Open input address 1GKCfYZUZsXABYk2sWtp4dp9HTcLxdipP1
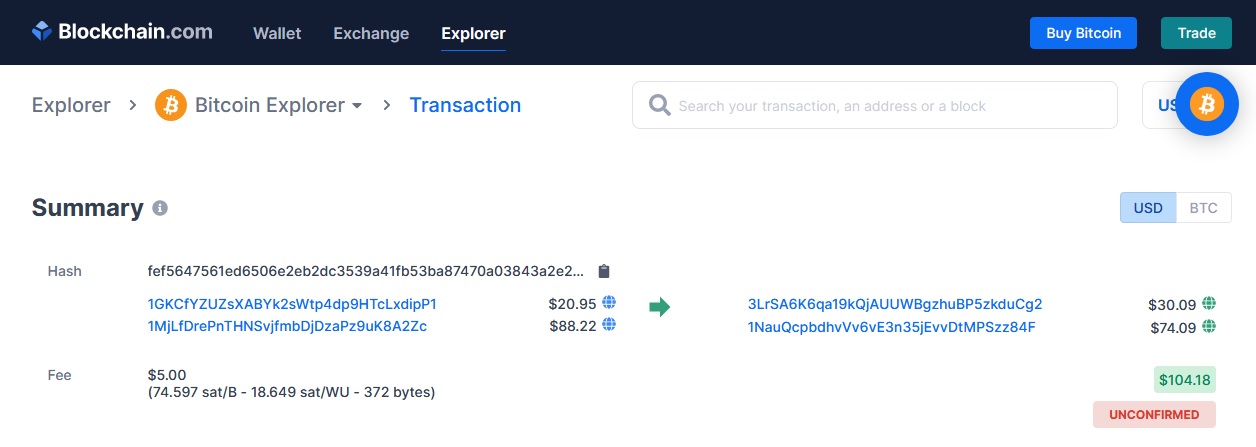The width and height of the screenshot is (1256, 447). click(x=292, y=304)
